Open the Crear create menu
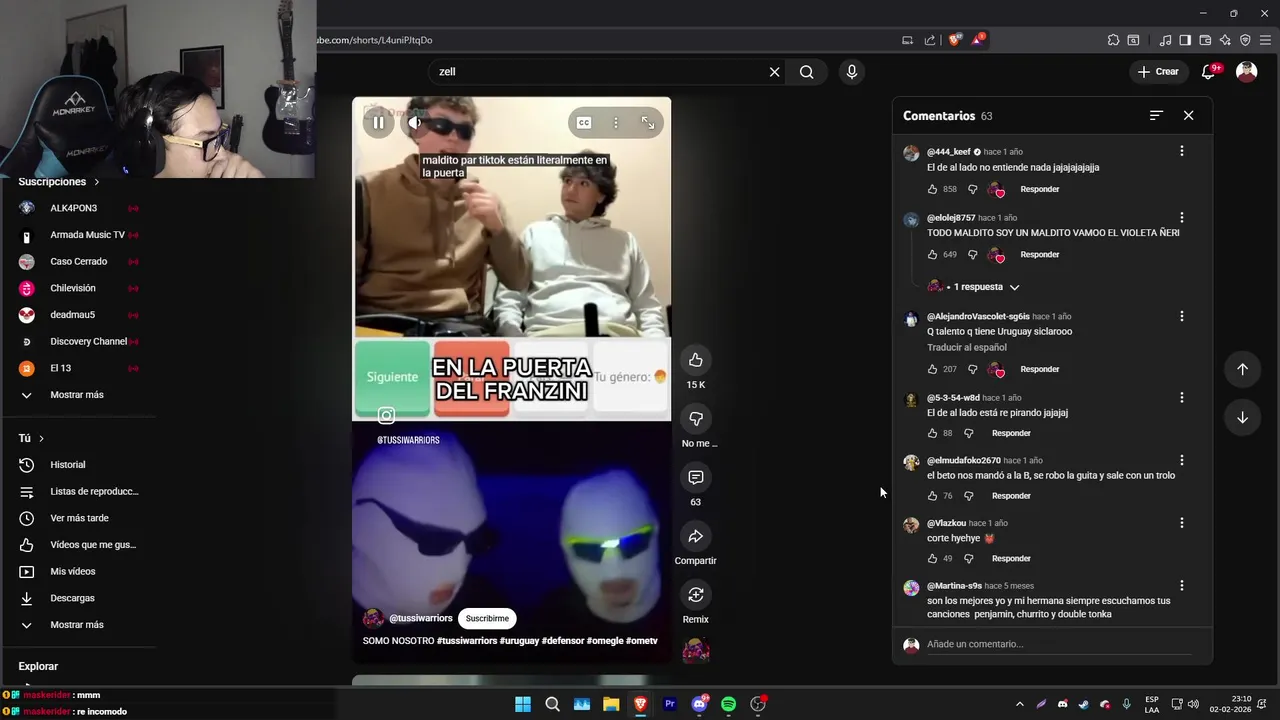 (1158, 72)
